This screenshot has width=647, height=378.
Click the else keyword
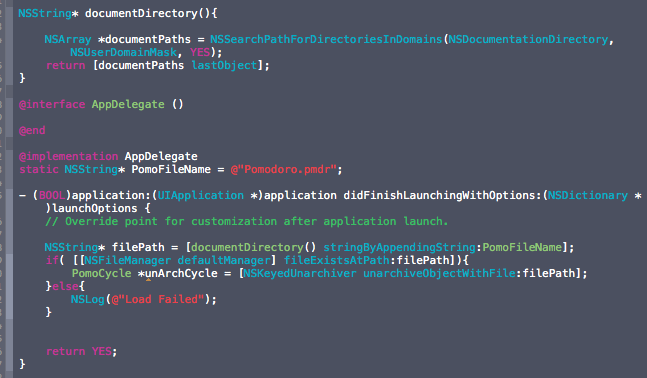[65, 286]
